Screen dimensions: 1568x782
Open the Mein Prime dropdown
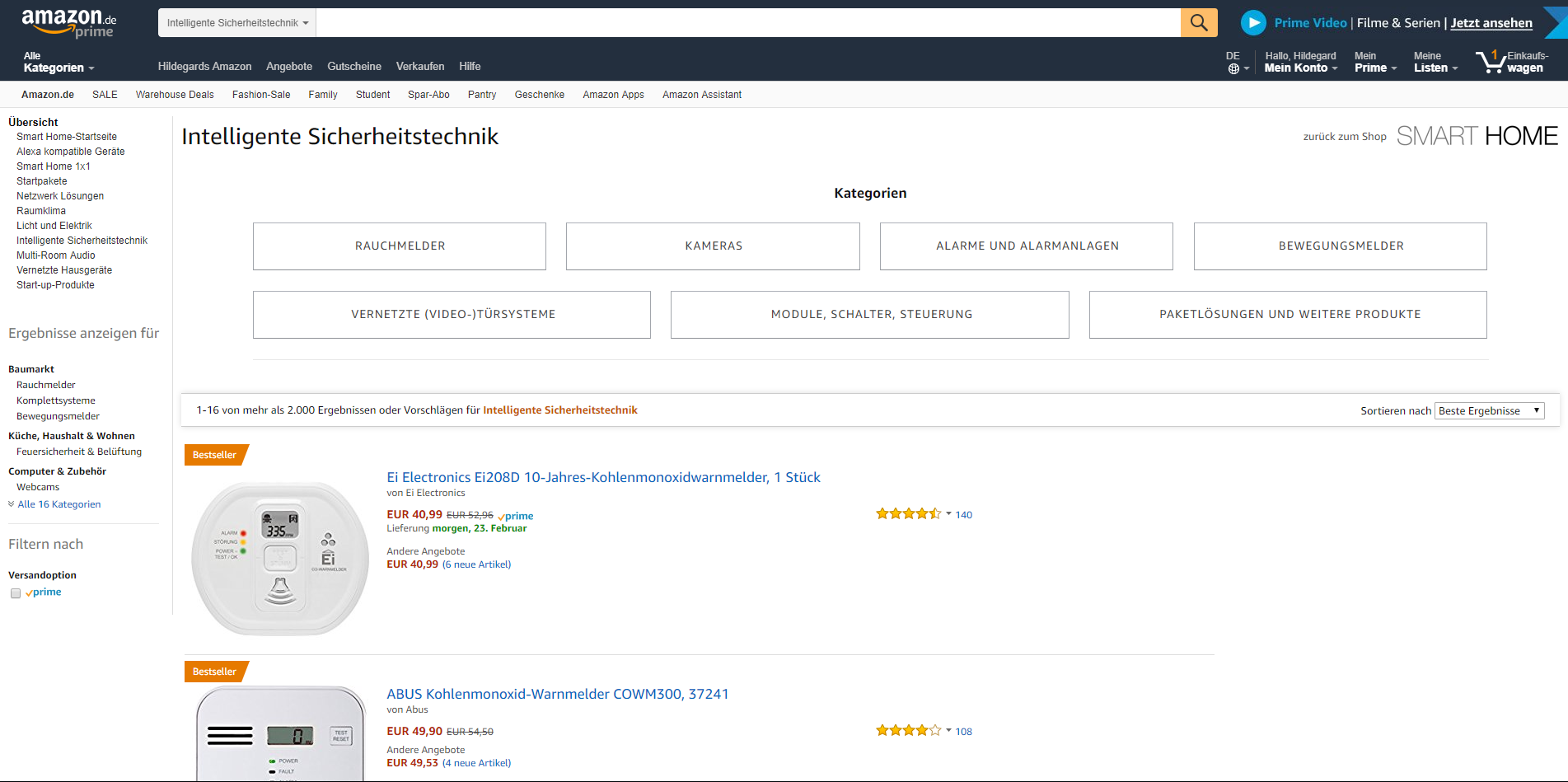(x=1375, y=63)
